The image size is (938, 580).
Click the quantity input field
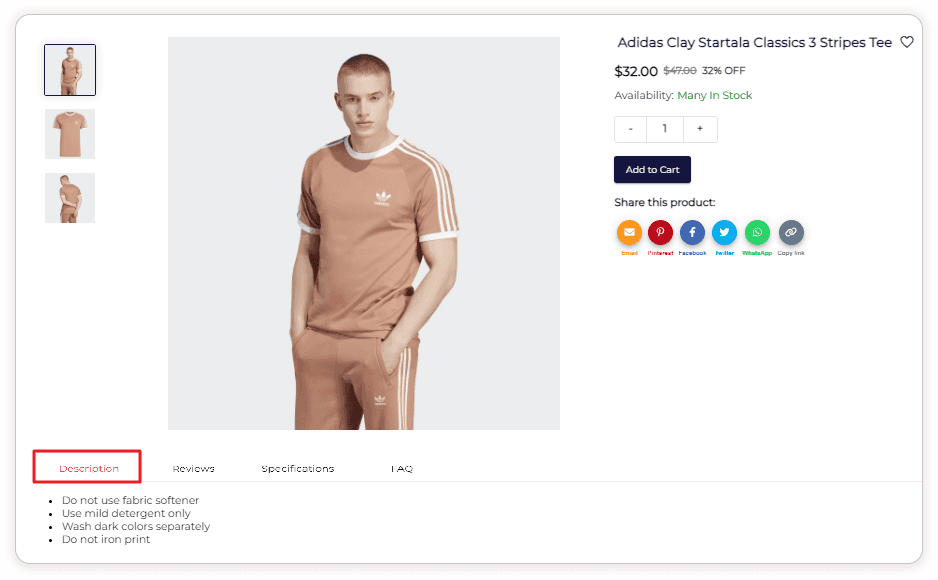tap(665, 129)
